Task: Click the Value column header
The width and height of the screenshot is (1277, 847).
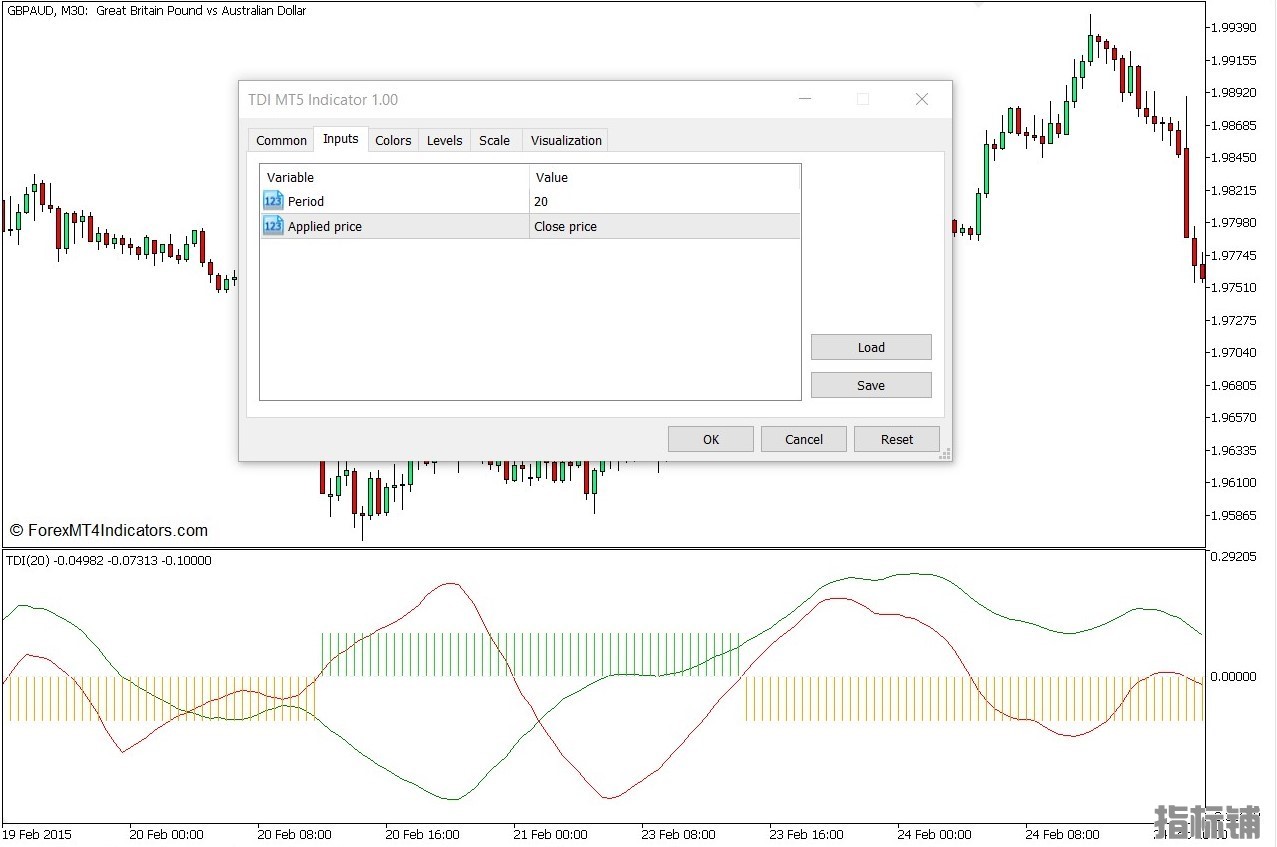Action: (665, 177)
